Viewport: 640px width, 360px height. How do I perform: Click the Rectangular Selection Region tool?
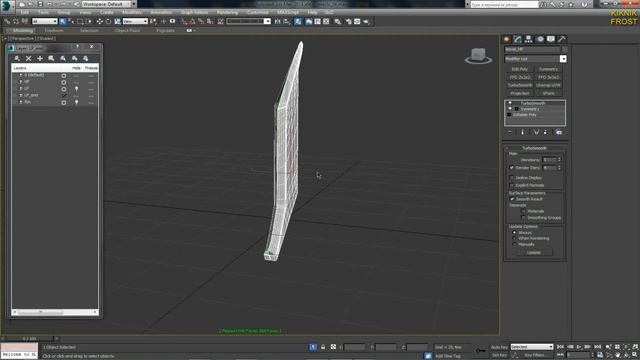click(x=80, y=21)
